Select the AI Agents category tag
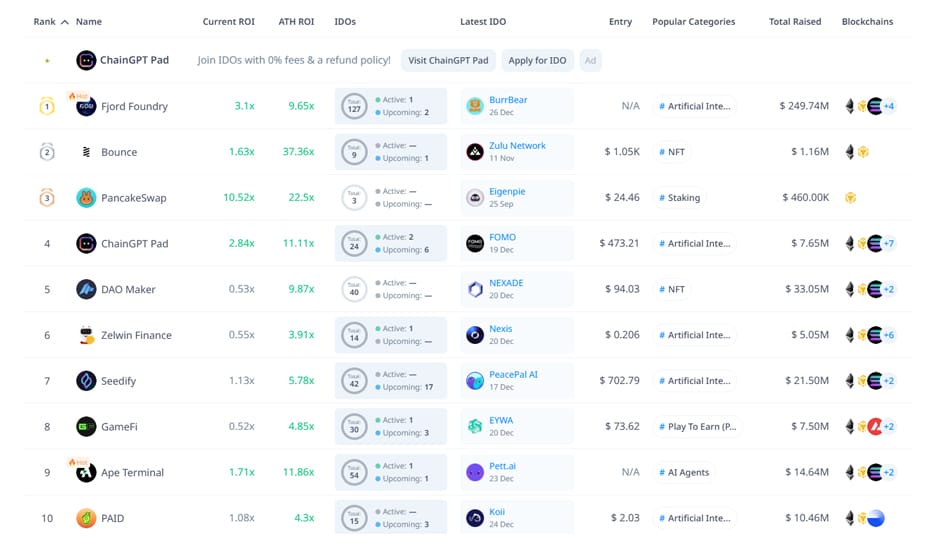 click(x=687, y=473)
